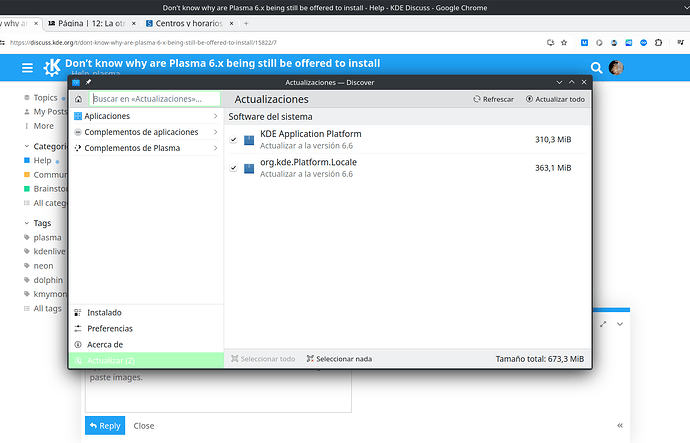Collapse the Categories section in Discuss sidebar
Screen dimensions: 690x443
point(46,146)
